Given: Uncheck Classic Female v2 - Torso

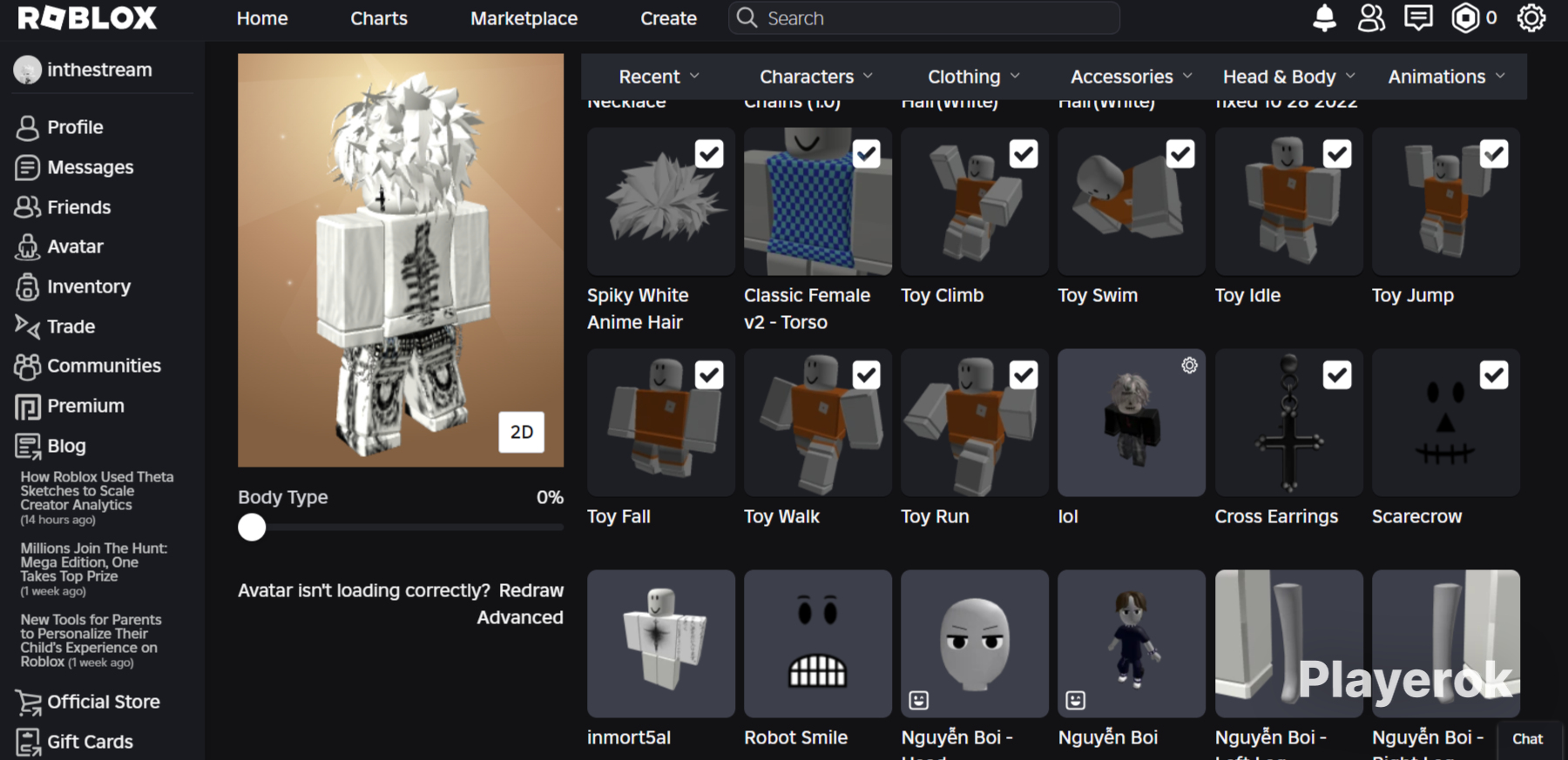Looking at the screenshot, I should (866, 154).
